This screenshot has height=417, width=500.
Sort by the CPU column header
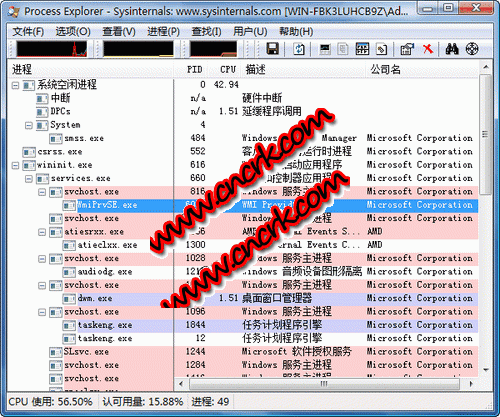point(225,70)
